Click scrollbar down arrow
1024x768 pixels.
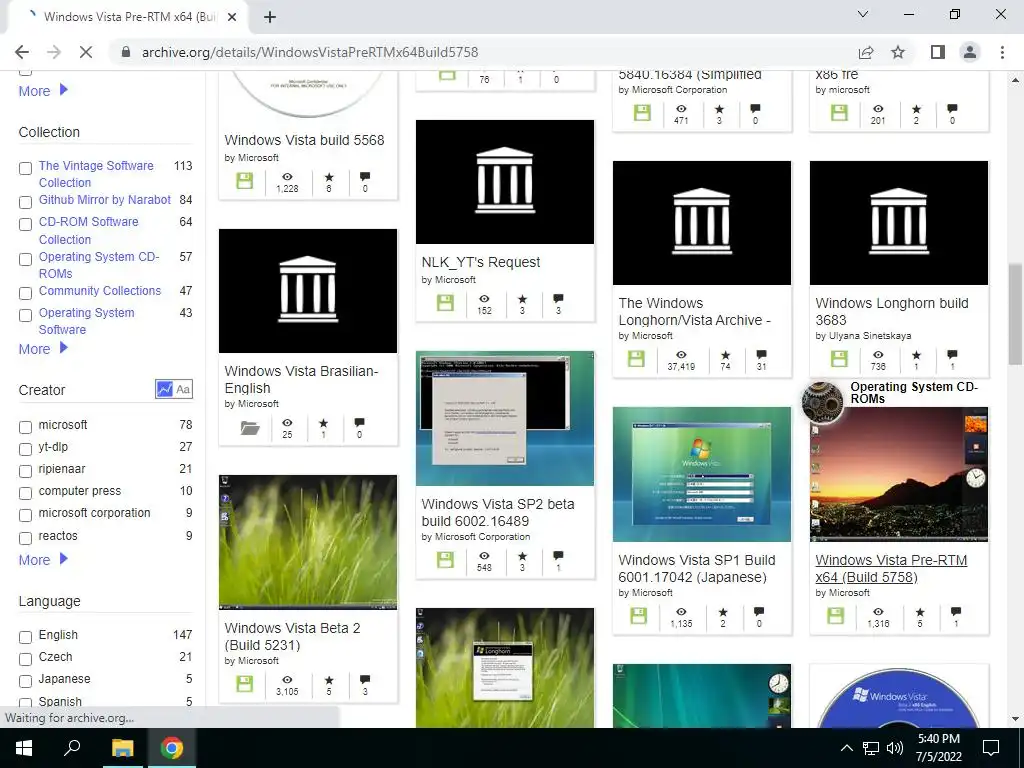tap(1015, 719)
